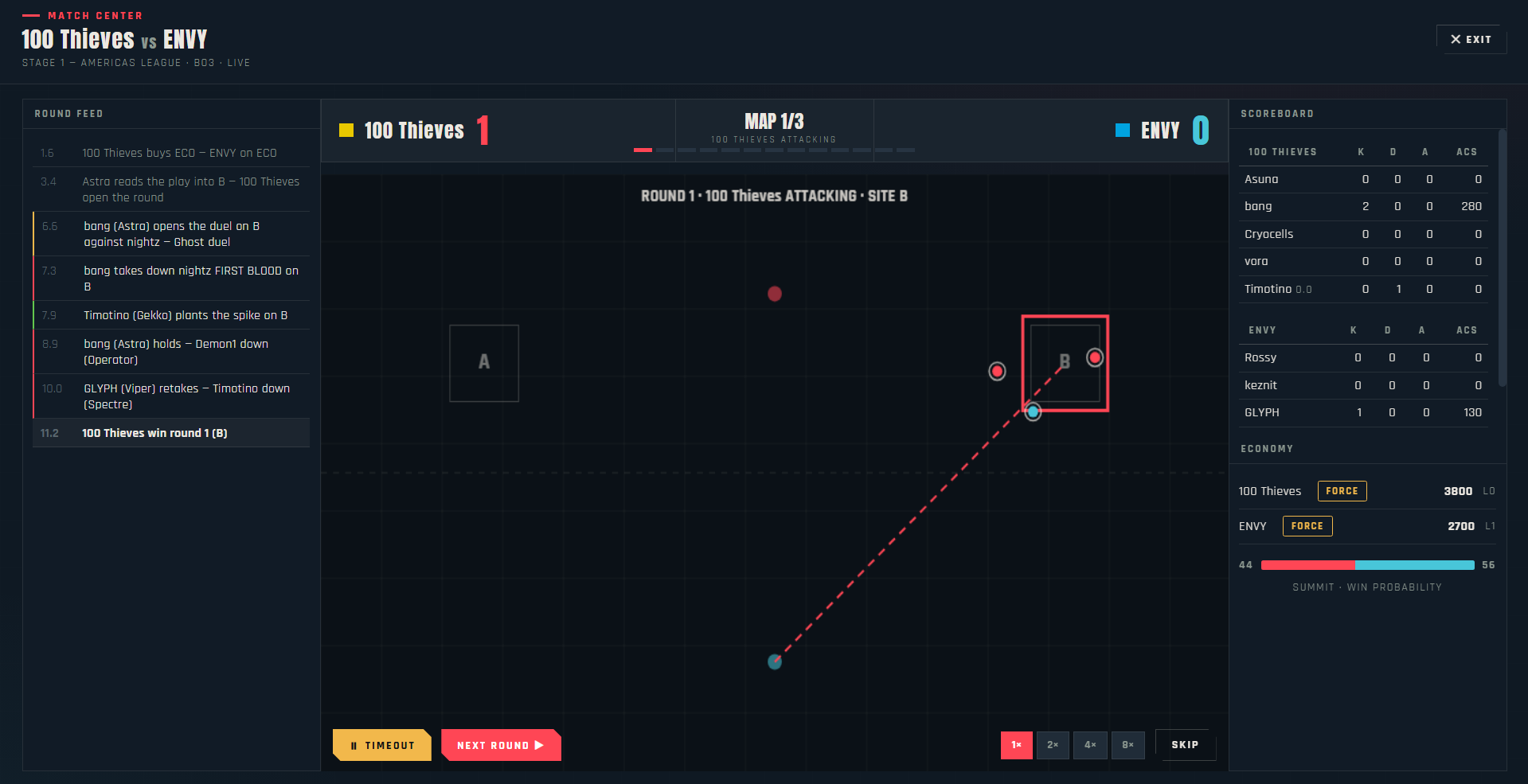Click ENVY economy value 2700
Viewport: 1528px width, 784px height.
pos(1461,526)
